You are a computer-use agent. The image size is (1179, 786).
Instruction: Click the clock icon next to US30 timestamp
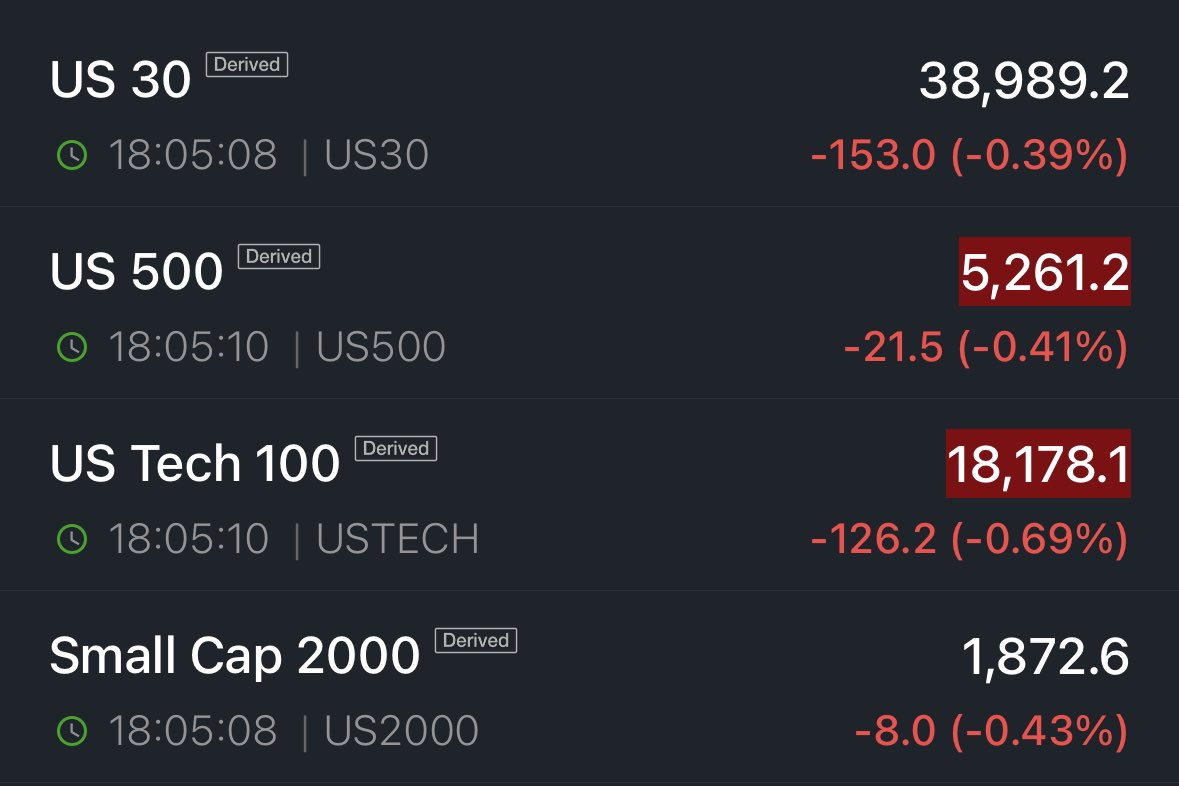click(x=71, y=155)
